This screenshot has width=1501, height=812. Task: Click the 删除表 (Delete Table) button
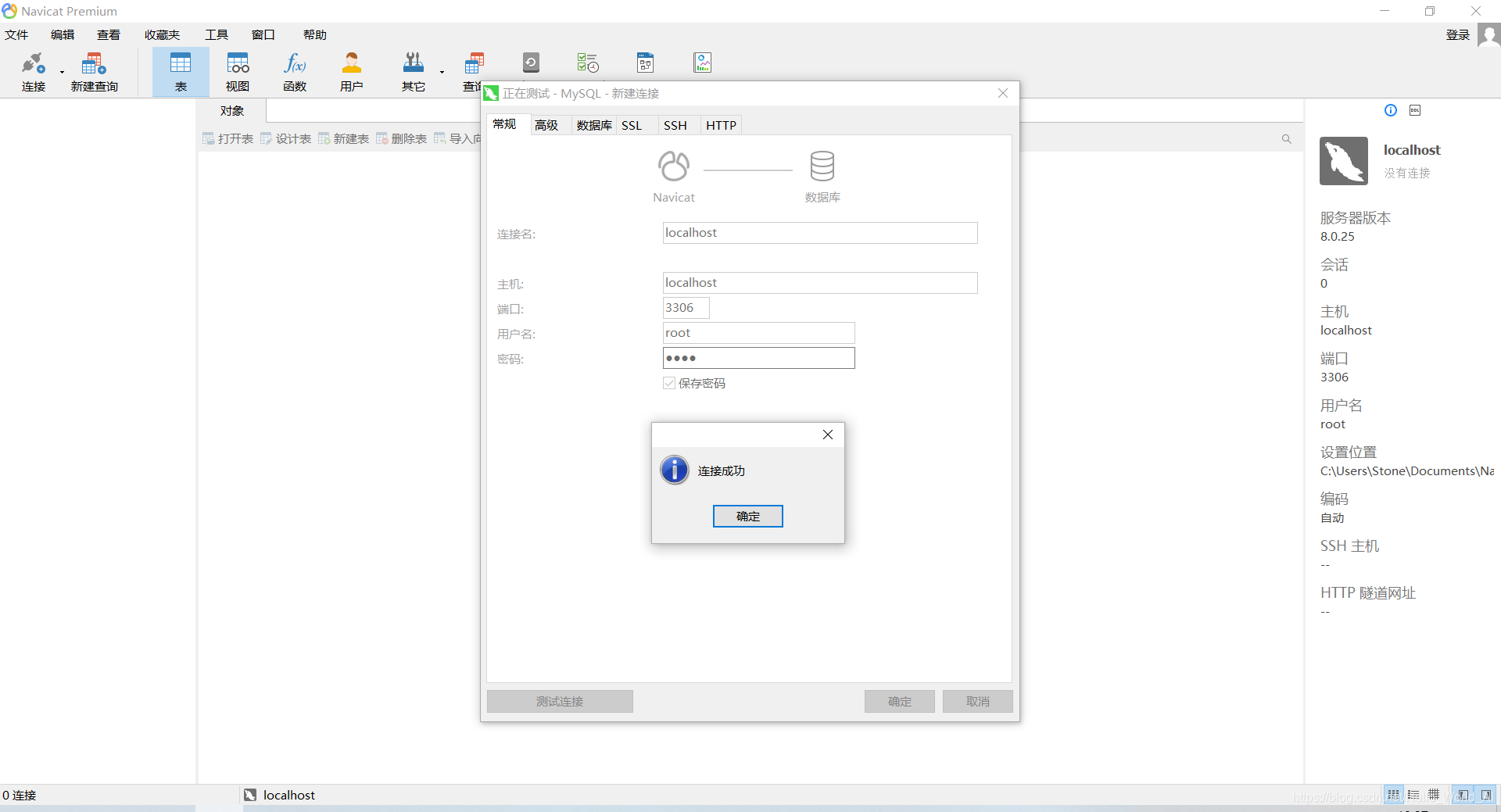click(402, 138)
